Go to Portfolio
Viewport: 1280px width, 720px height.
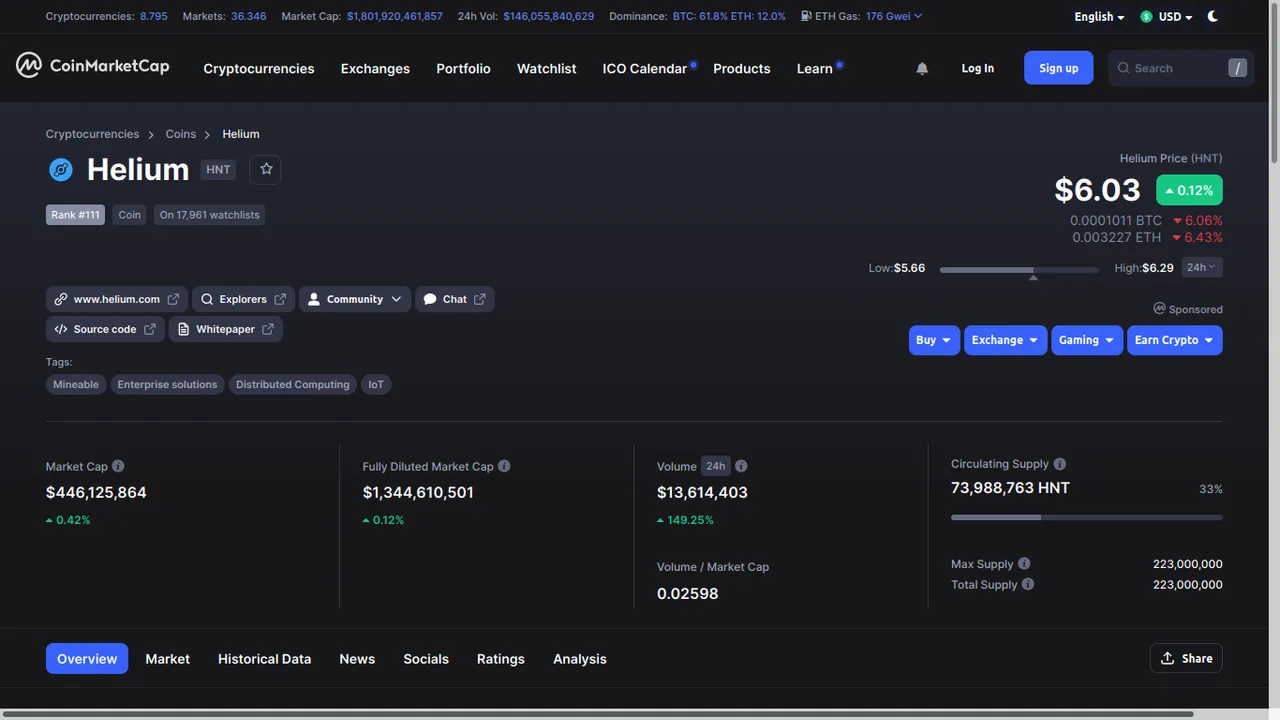tap(463, 68)
